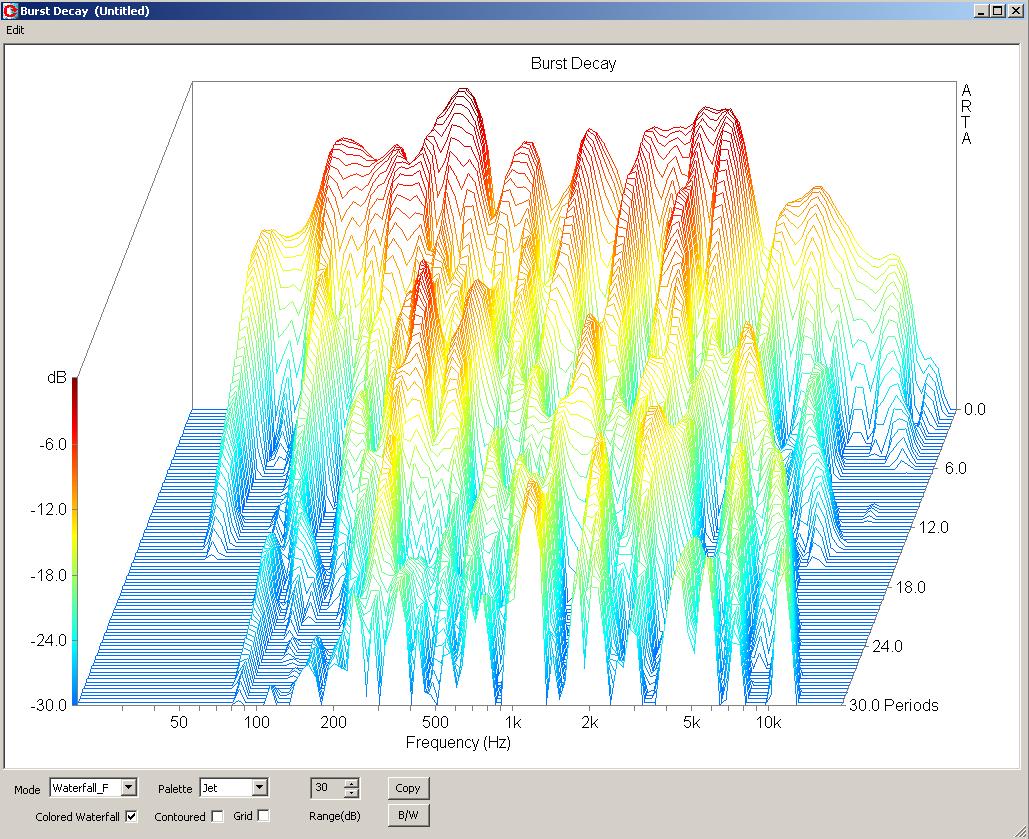This screenshot has width=1029, height=839.
Task: Click the 2k frequency tick label
Action: click(x=589, y=723)
